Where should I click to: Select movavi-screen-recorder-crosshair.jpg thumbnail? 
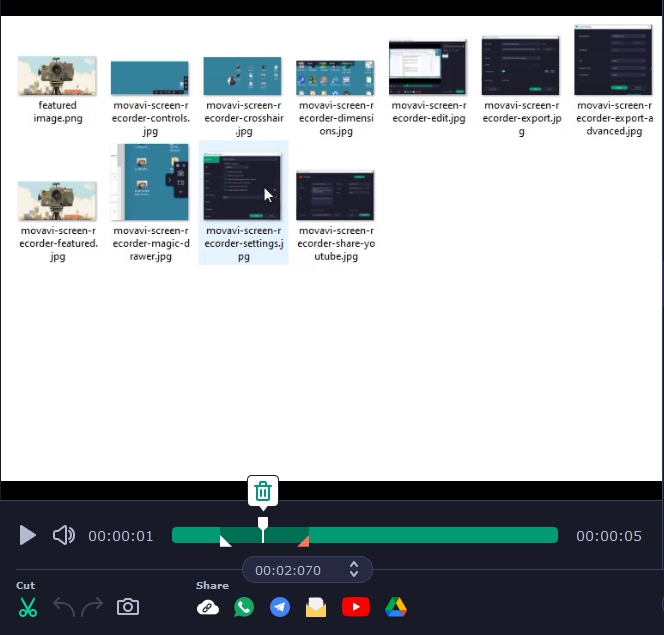(242, 76)
